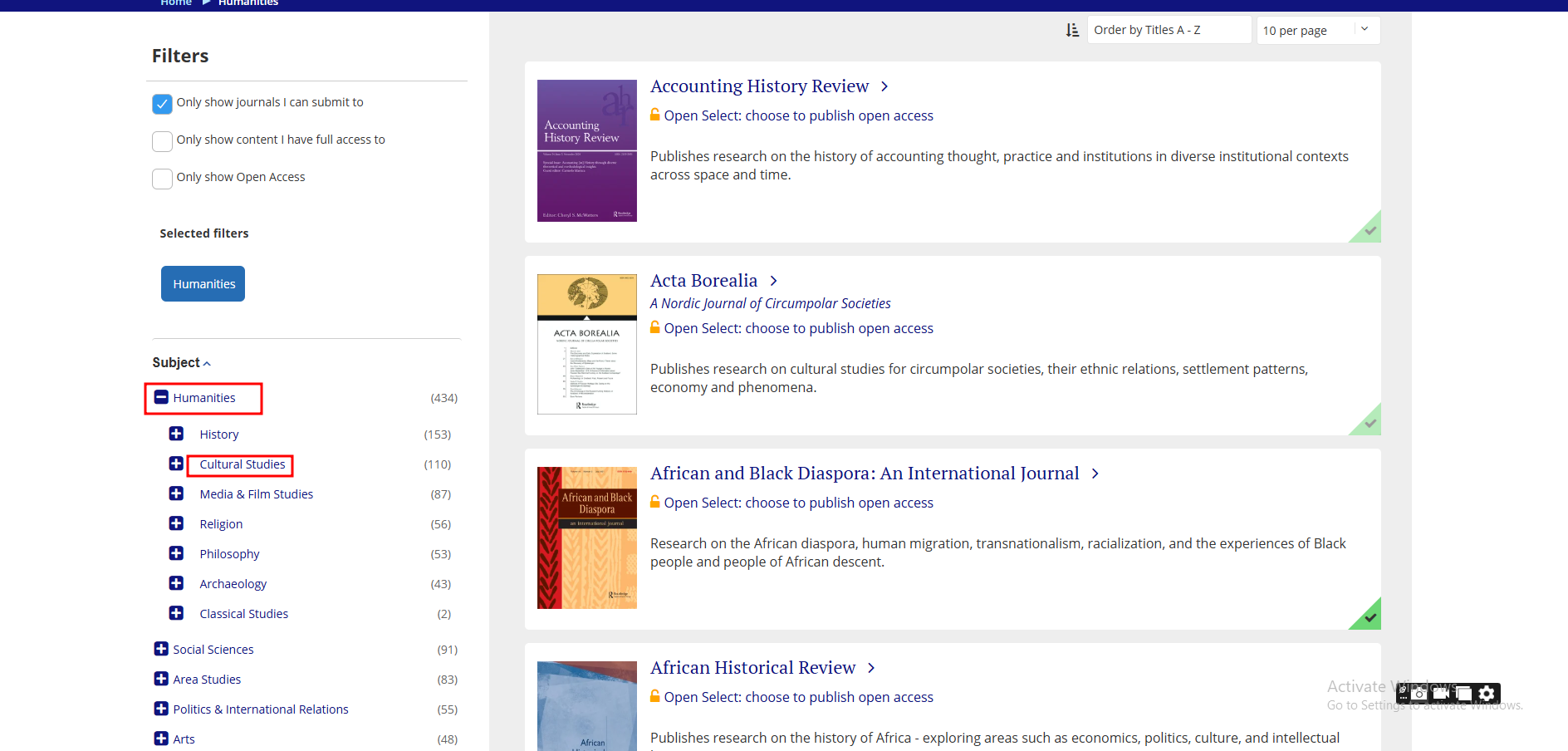Uncheck Only show journals I can submit to

tap(162, 103)
